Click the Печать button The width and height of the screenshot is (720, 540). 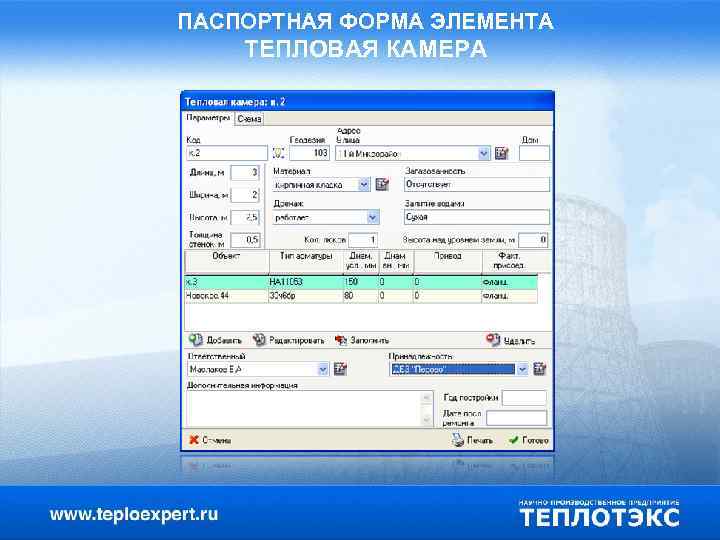click(x=472, y=440)
